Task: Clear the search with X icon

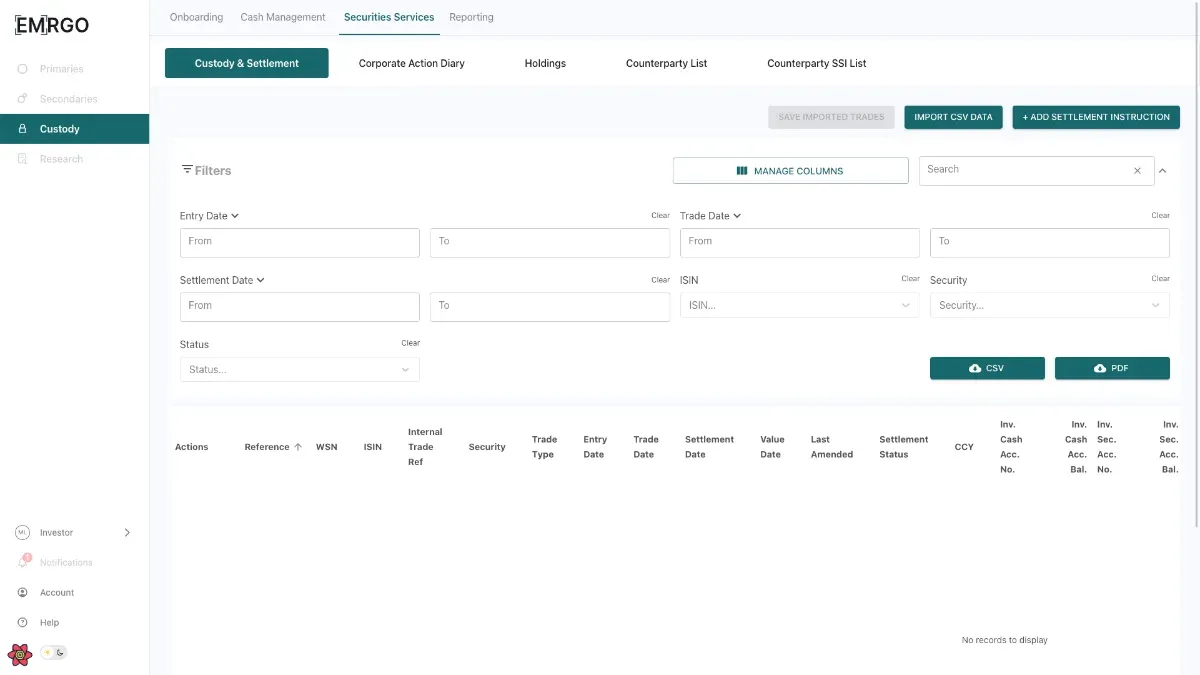Action: pos(1137,171)
